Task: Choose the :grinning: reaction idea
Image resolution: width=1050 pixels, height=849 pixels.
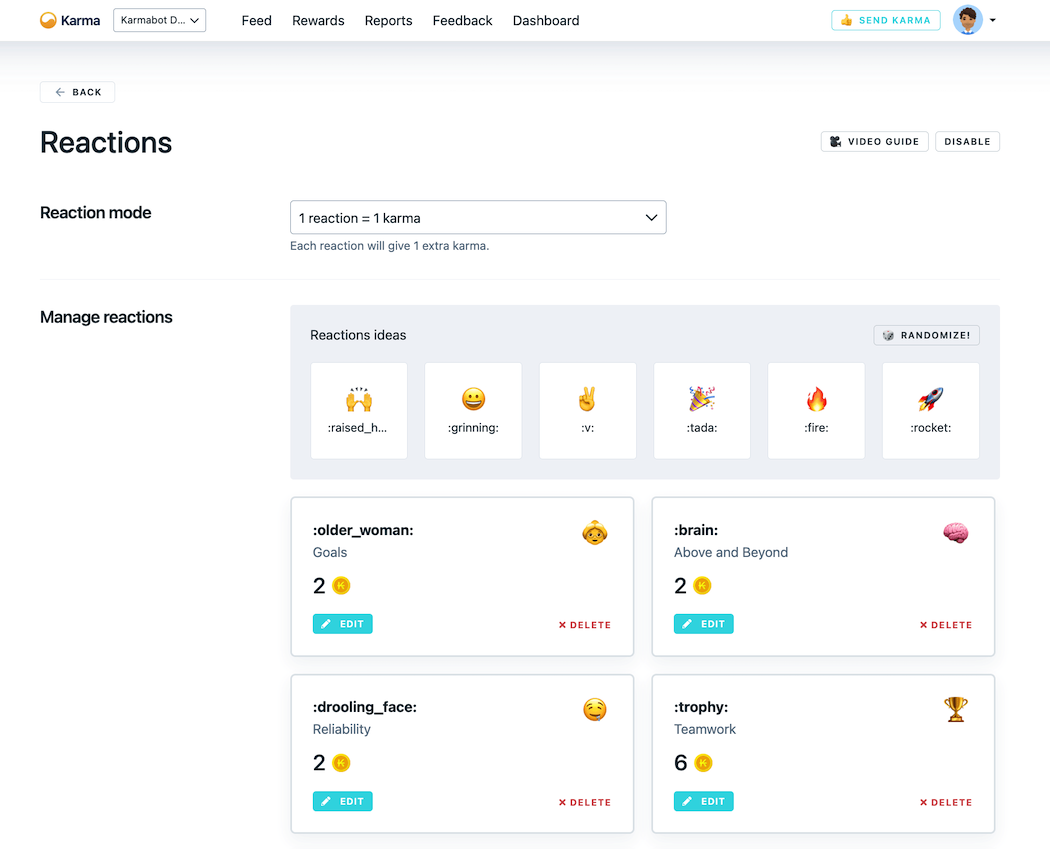Action: [473, 410]
